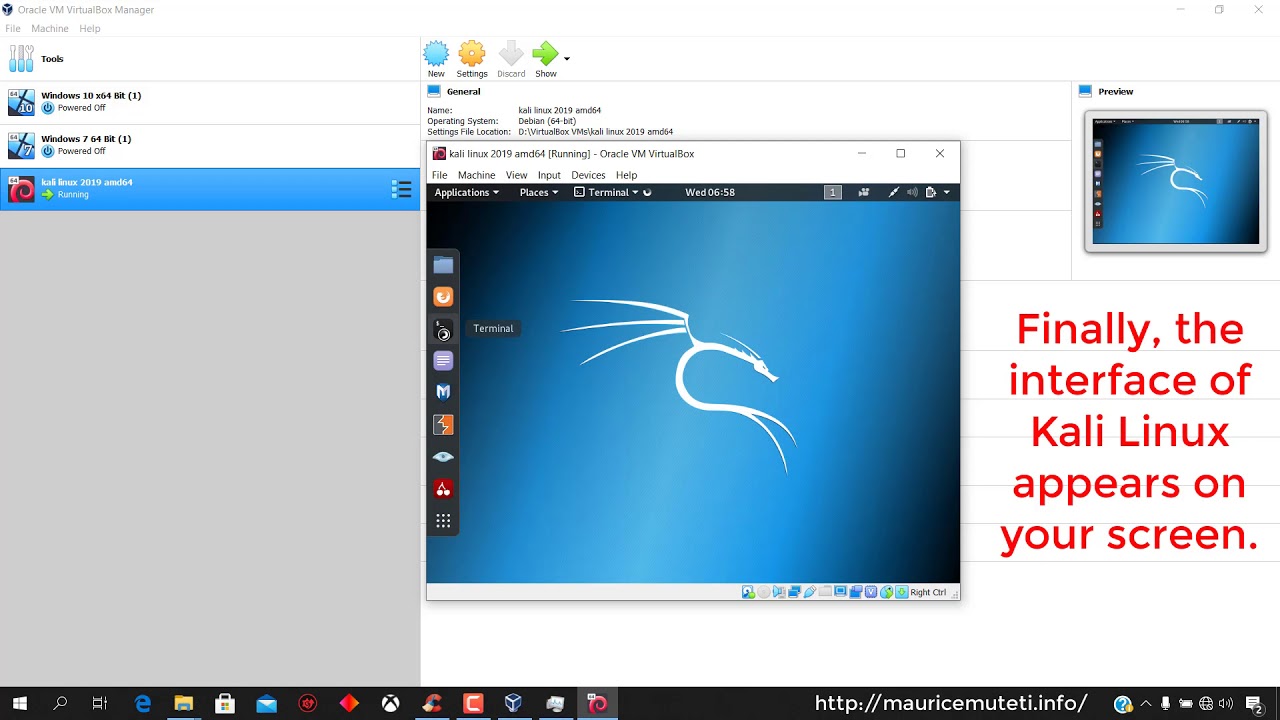Image resolution: width=1280 pixels, height=720 pixels.
Task: Click the display status icon in VM bar
Action: [841, 592]
